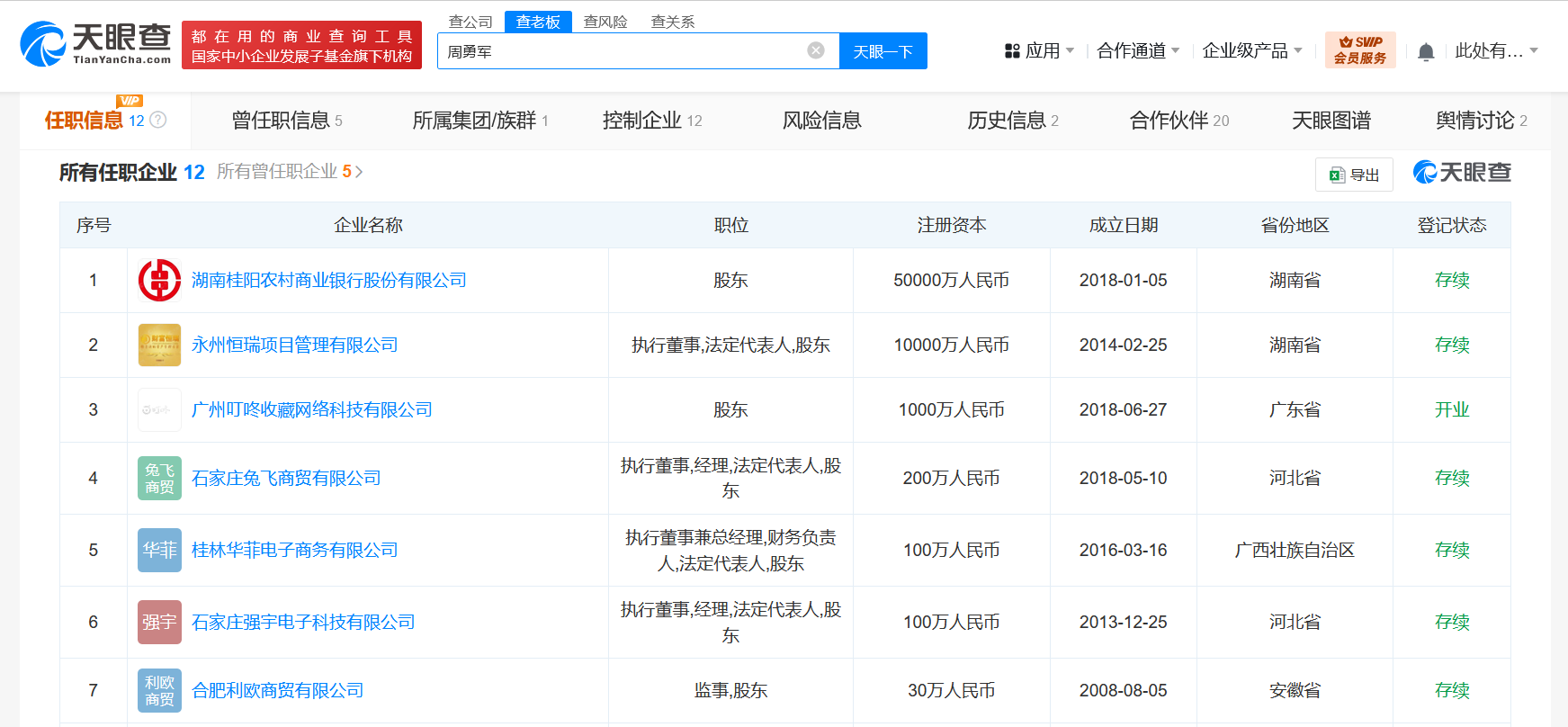
Task: Click the 省份地区 column header
Action: [x=1295, y=225]
